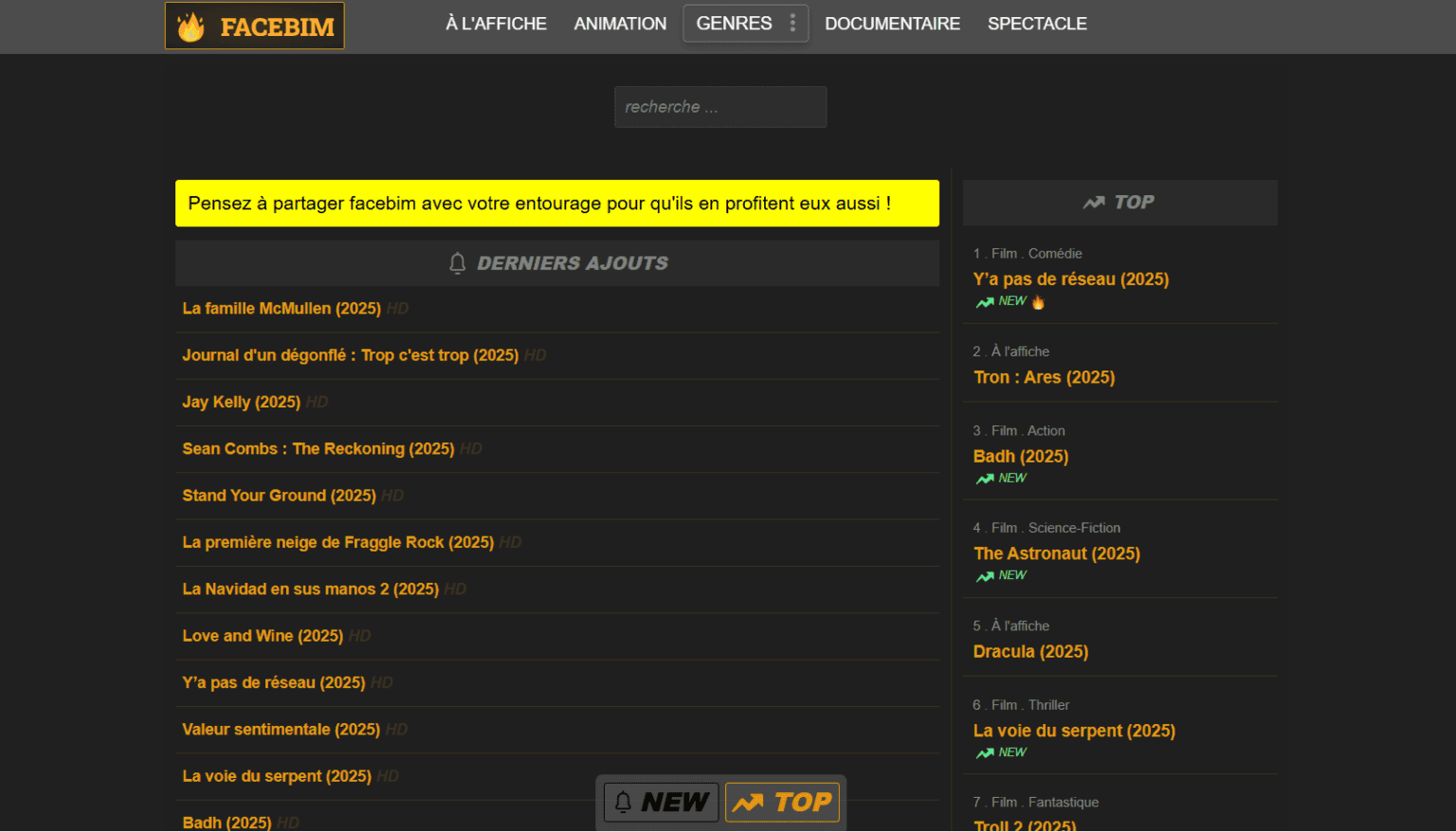Screen dimensions: 1456x832
Task: Click the trending arrow on the floating TOP button
Action: click(x=750, y=802)
